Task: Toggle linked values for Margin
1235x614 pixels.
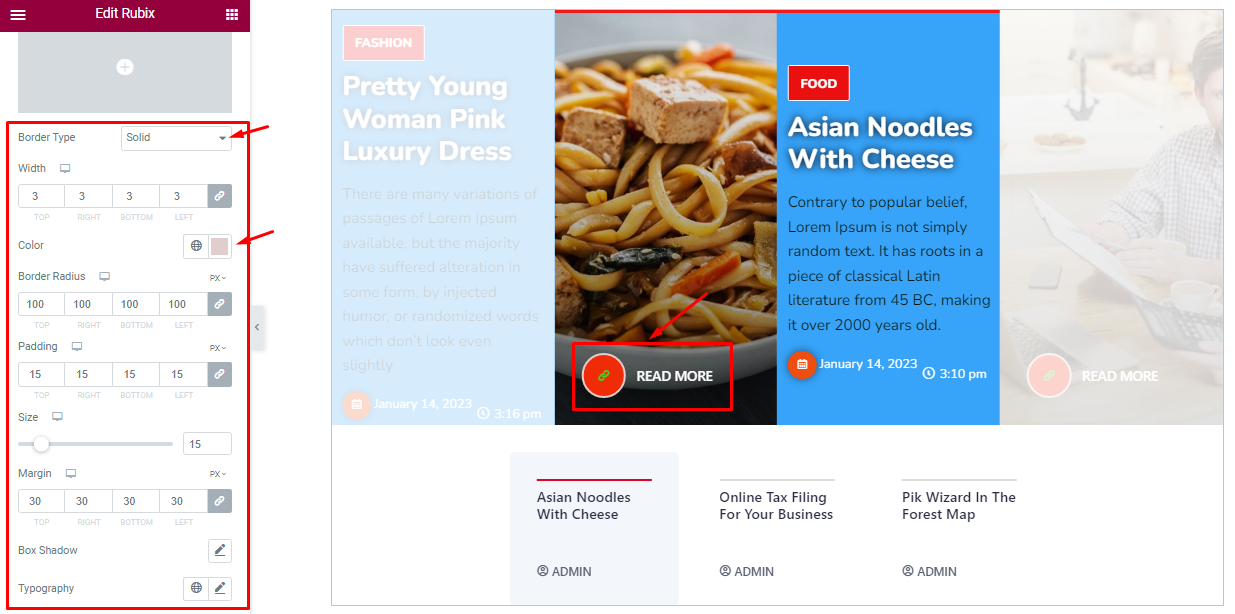Action: [220, 501]
